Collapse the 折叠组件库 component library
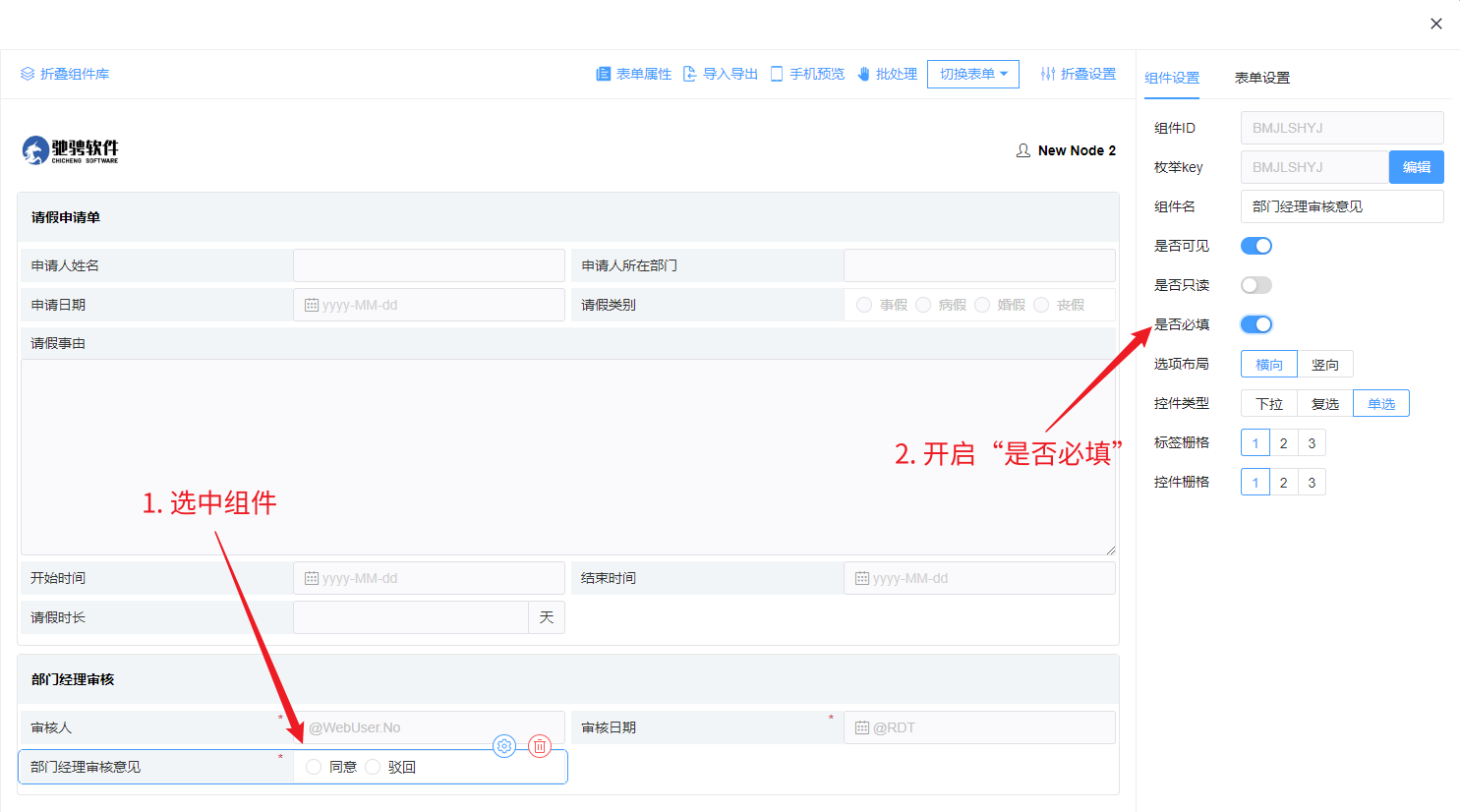1460x812 pixels. click(65, 74)
